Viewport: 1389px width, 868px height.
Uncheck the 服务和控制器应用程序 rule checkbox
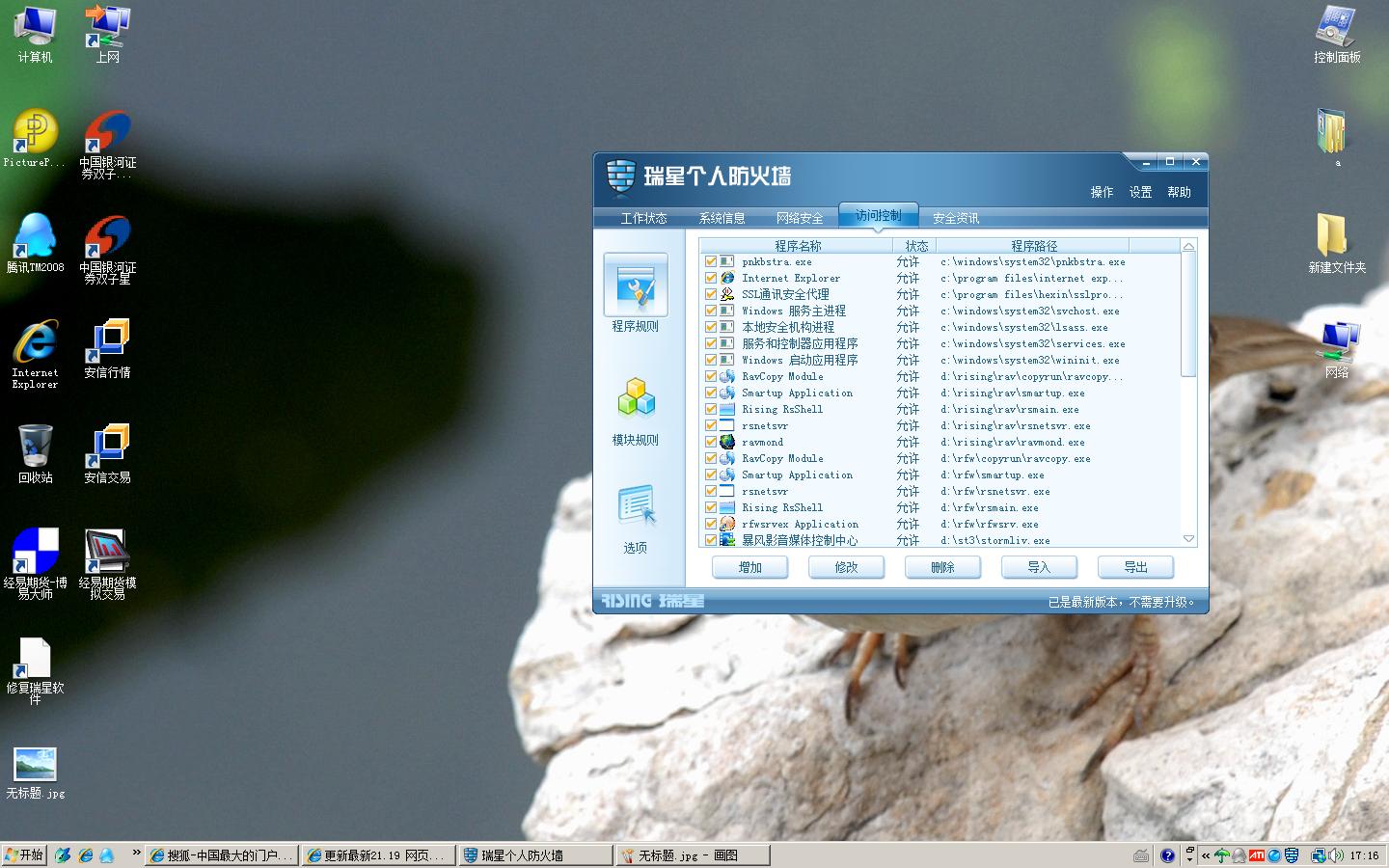coord(711,343)
